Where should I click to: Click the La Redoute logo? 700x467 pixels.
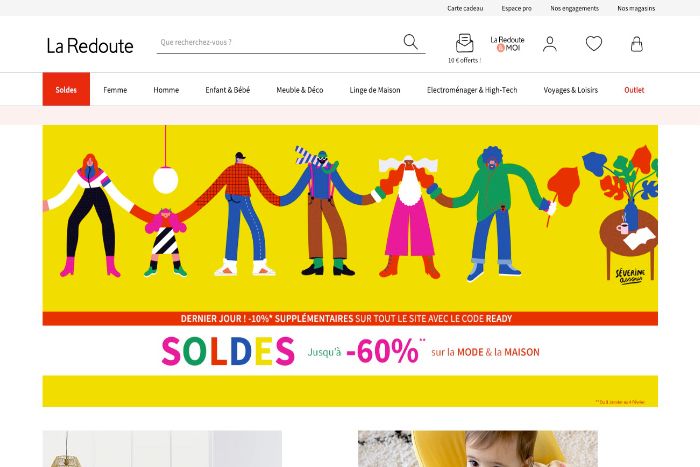(x=90, y=46)
